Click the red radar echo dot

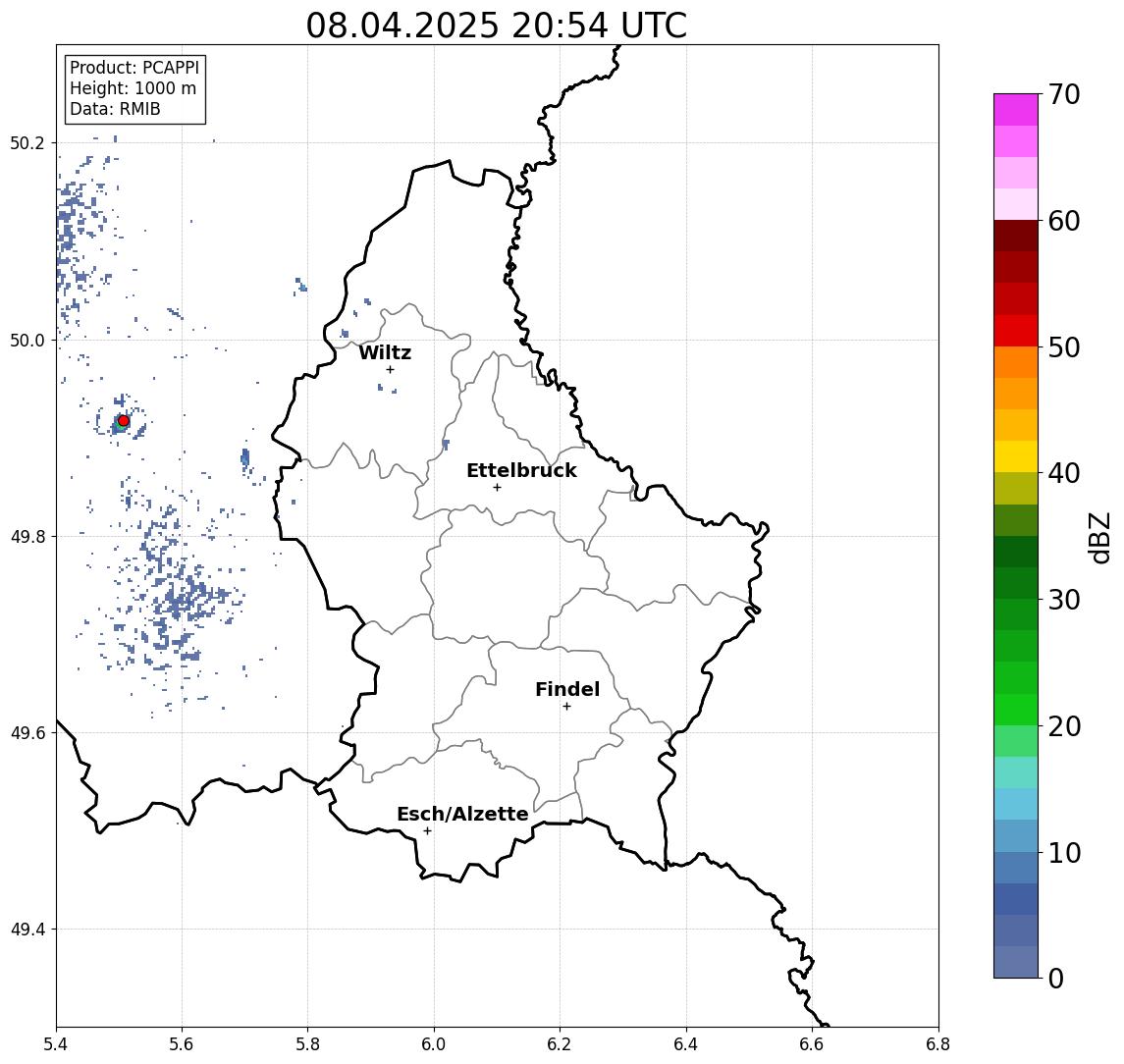click(124, 421)
